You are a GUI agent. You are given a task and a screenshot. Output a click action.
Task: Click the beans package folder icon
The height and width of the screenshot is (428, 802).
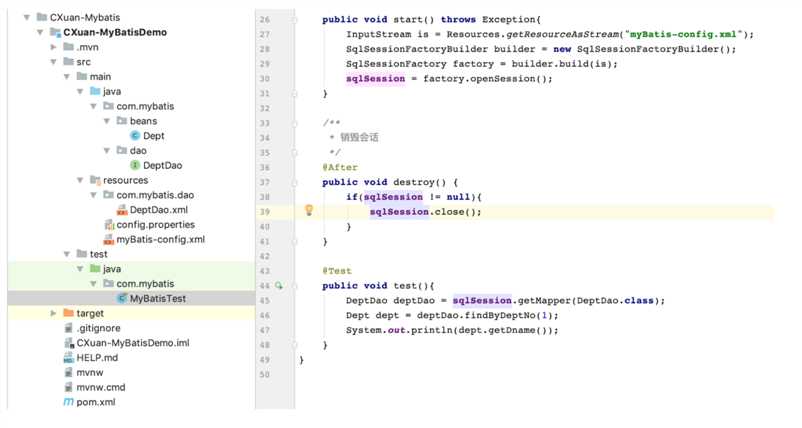[122, 121]
